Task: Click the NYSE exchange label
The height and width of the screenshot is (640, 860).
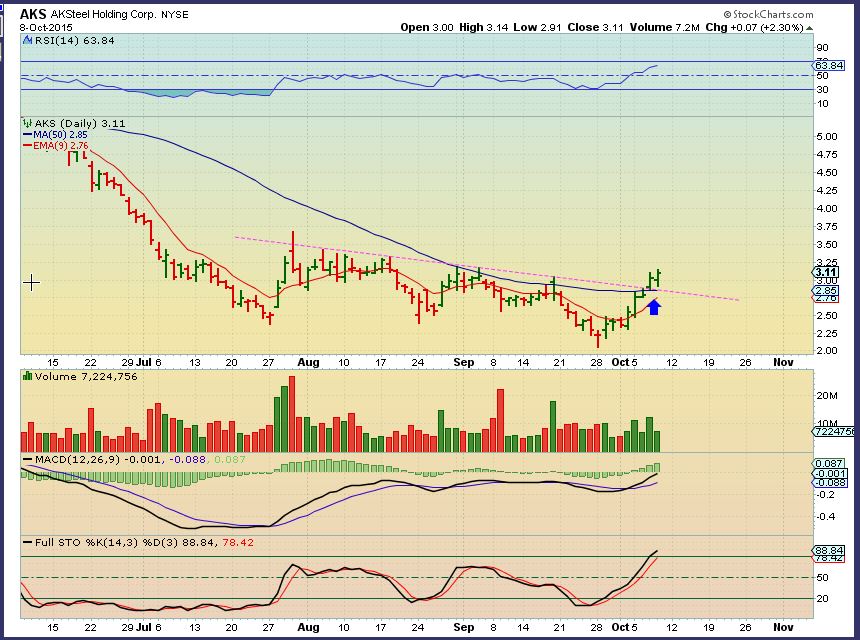Action: click(x=174, y=15)
